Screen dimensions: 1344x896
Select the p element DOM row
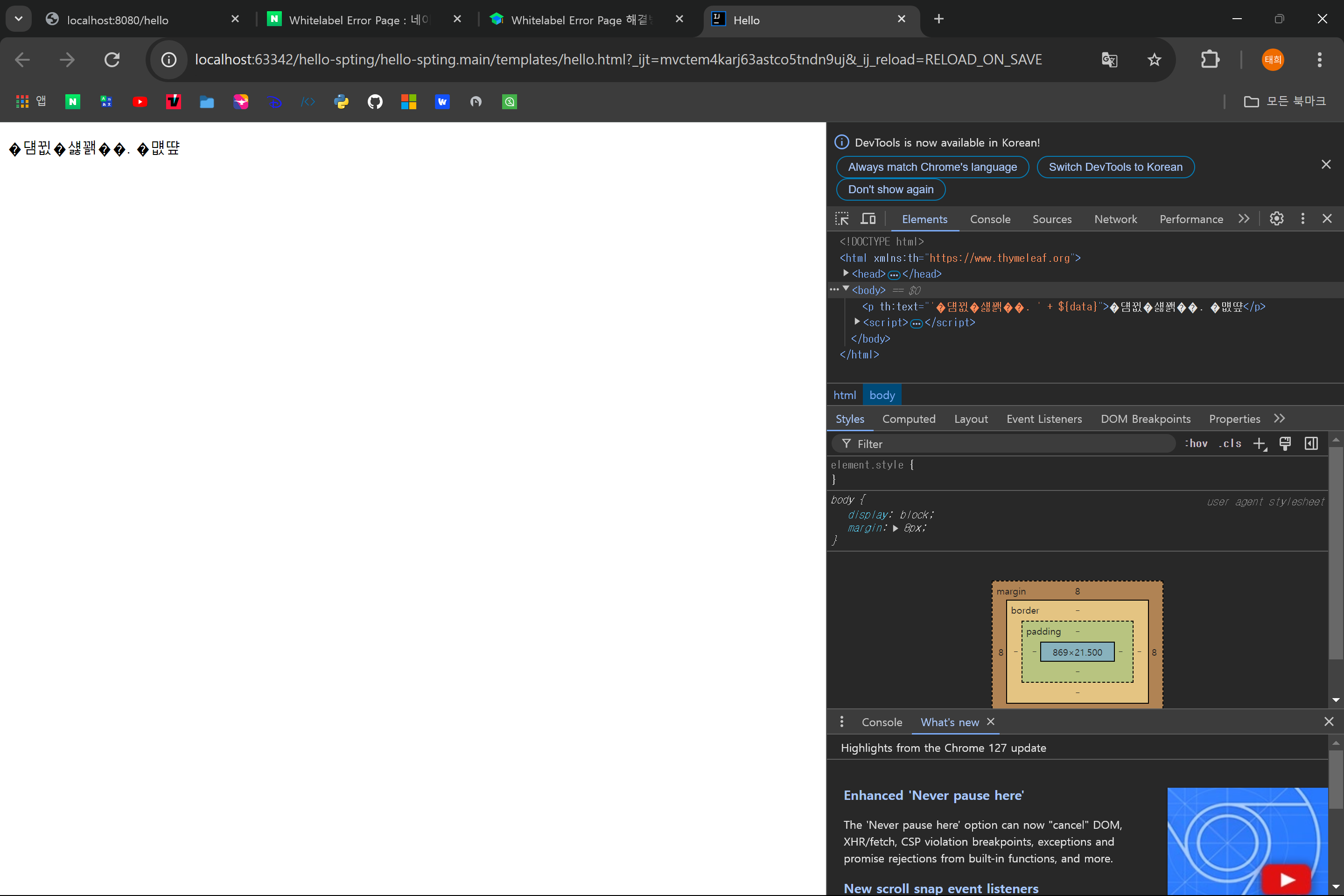pyautogui.click(x=1063, y=307)
